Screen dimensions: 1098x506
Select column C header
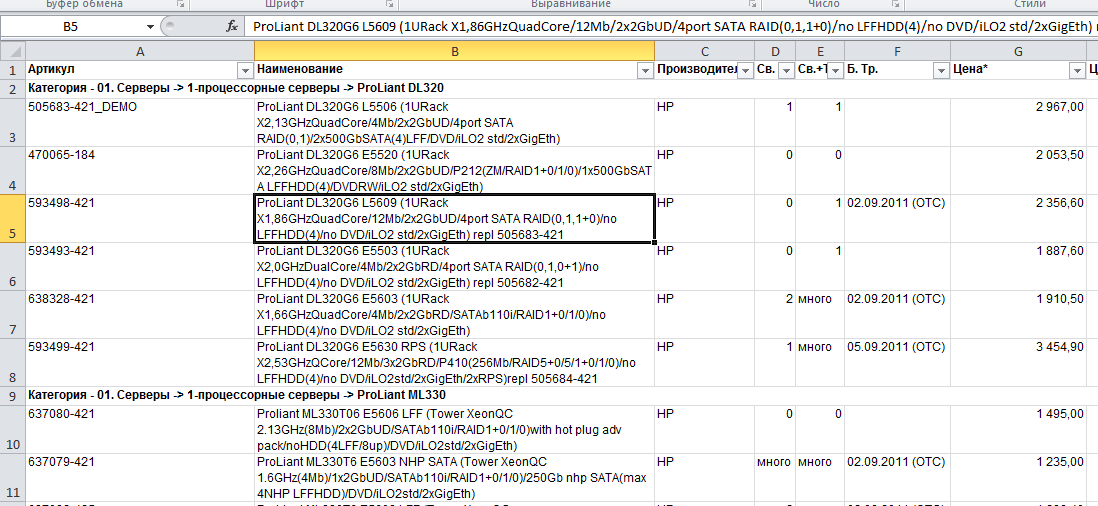click(704, 51)
